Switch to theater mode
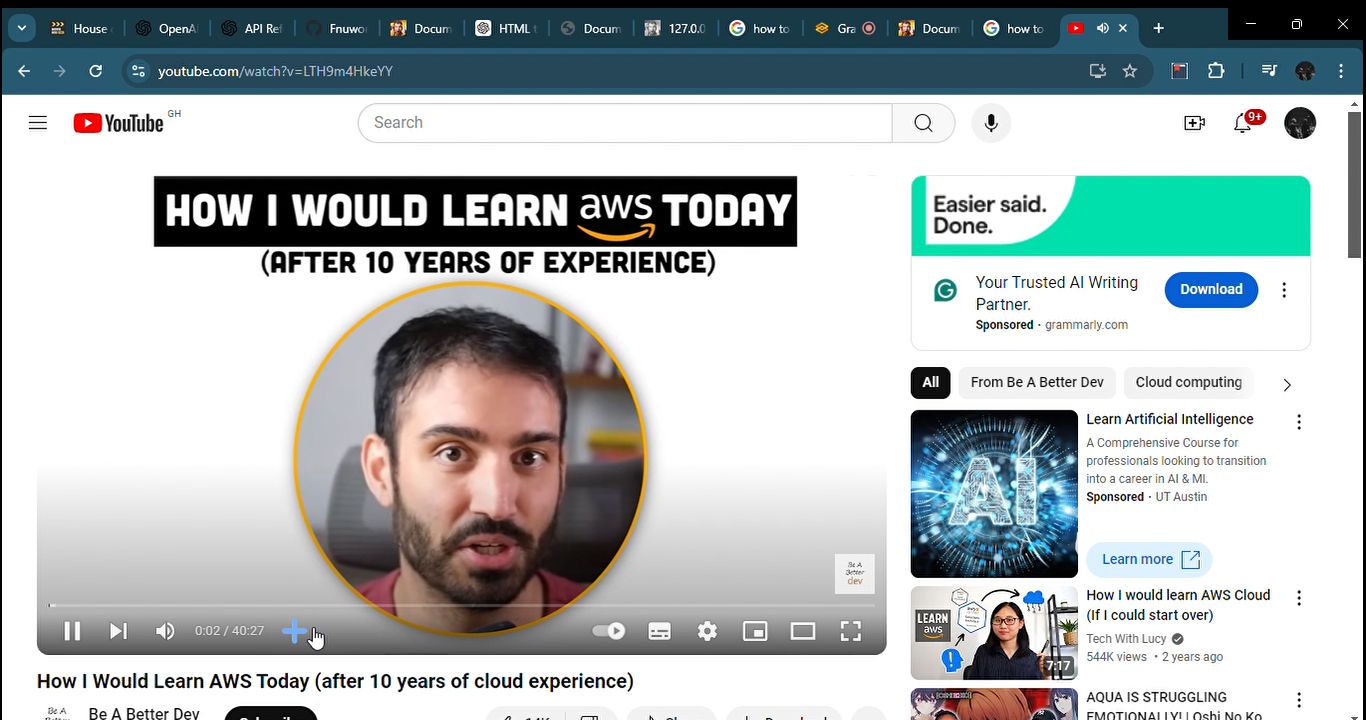The height and width of the screenshot is (720, 1366). (803, 631)
